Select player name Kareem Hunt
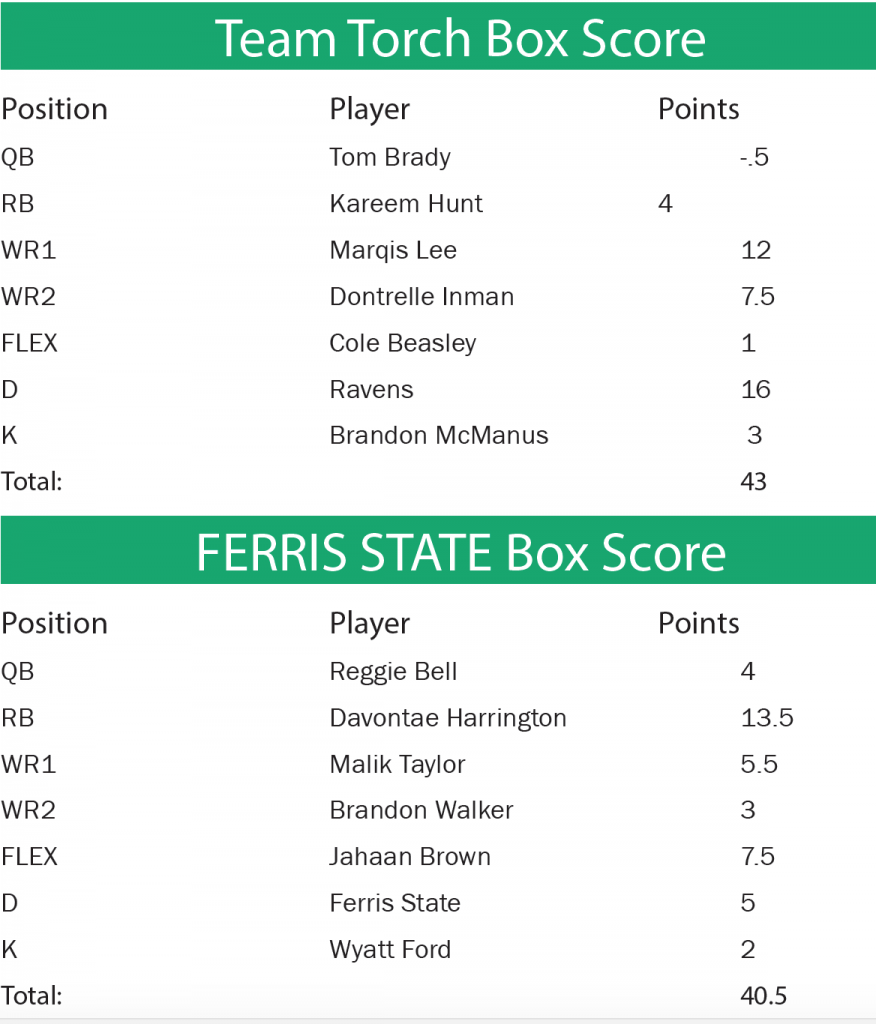This screenshot has height=1024, width=876. tap(406, 204)
